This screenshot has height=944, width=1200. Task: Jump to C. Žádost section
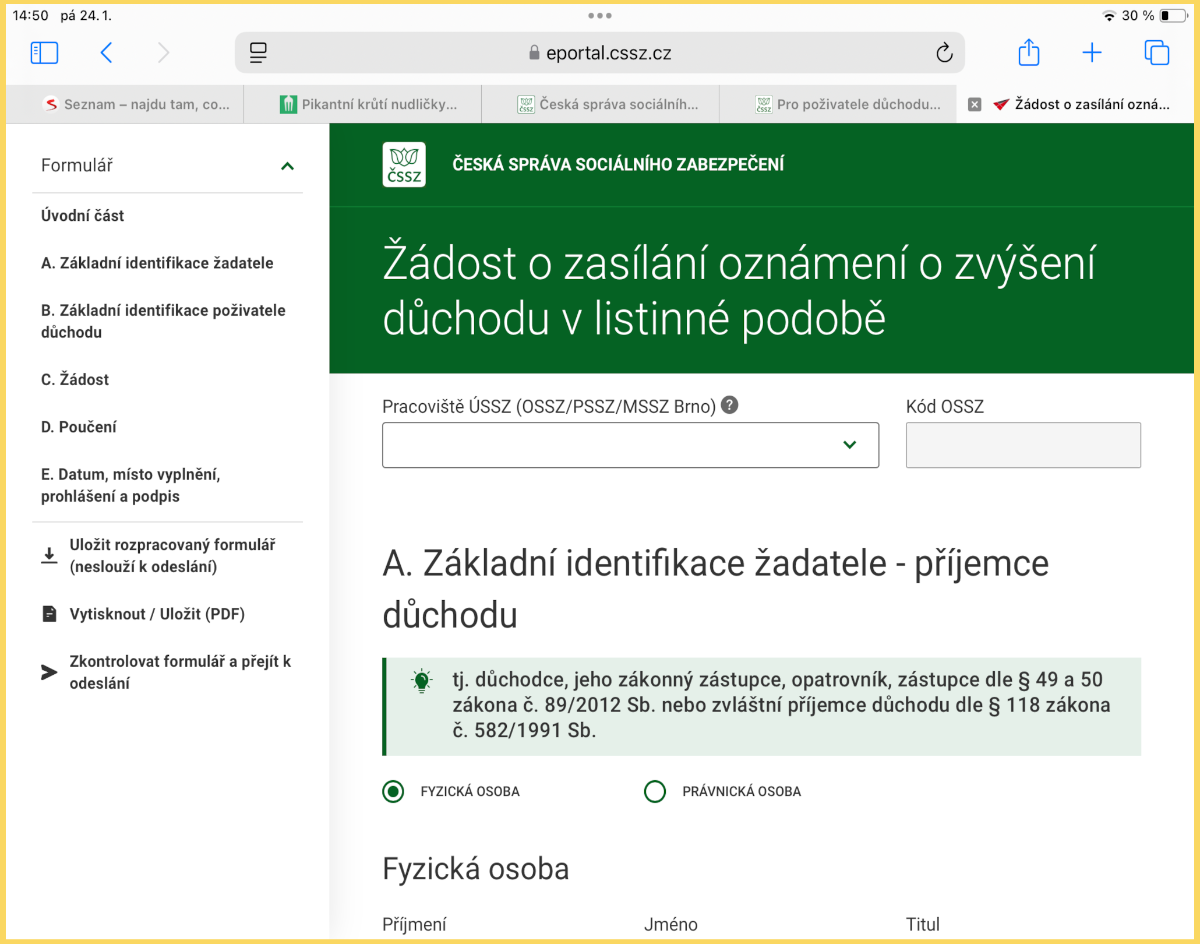[x=75, y=380]
